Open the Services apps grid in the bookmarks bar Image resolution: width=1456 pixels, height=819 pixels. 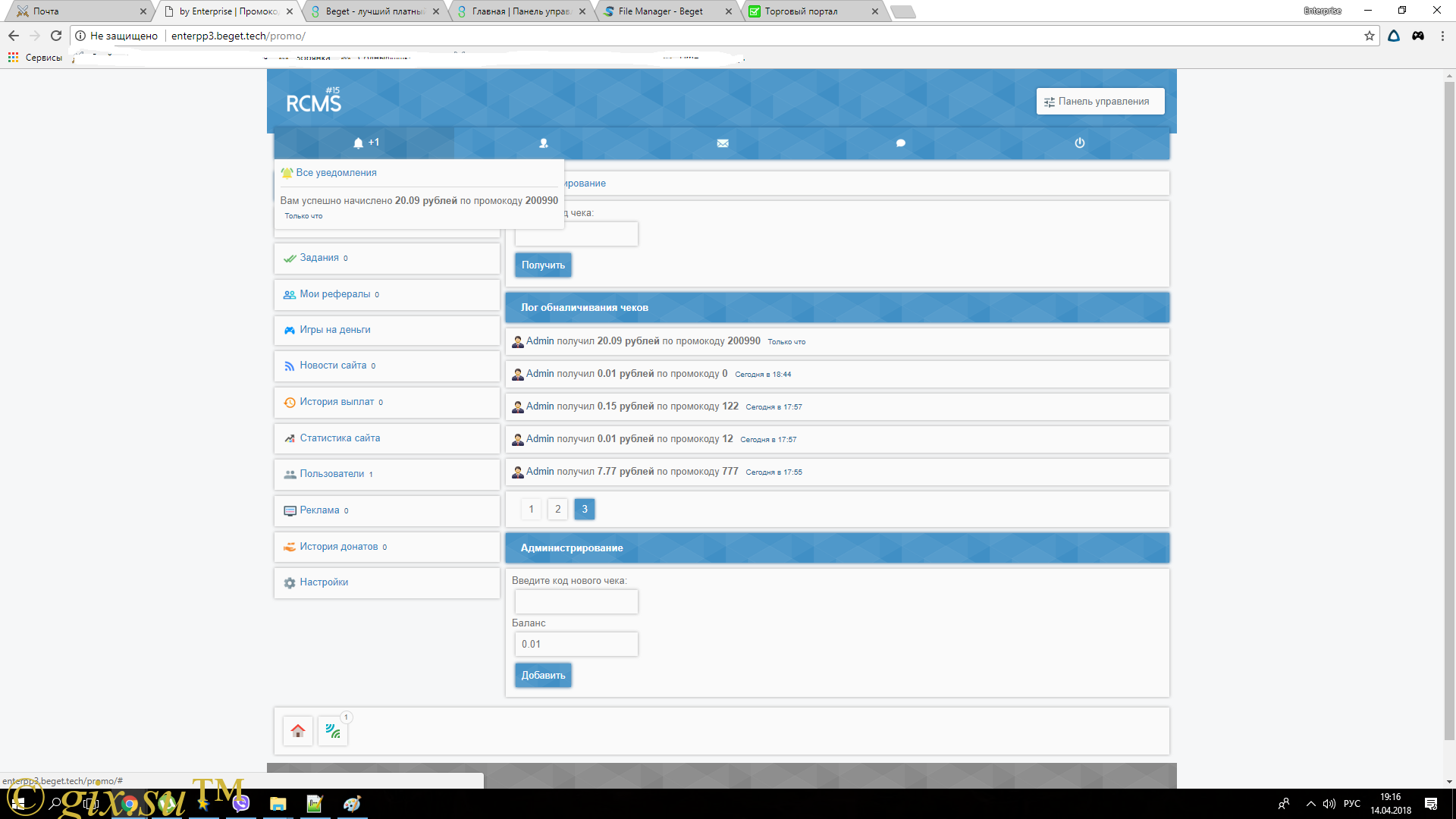[35, 58]
